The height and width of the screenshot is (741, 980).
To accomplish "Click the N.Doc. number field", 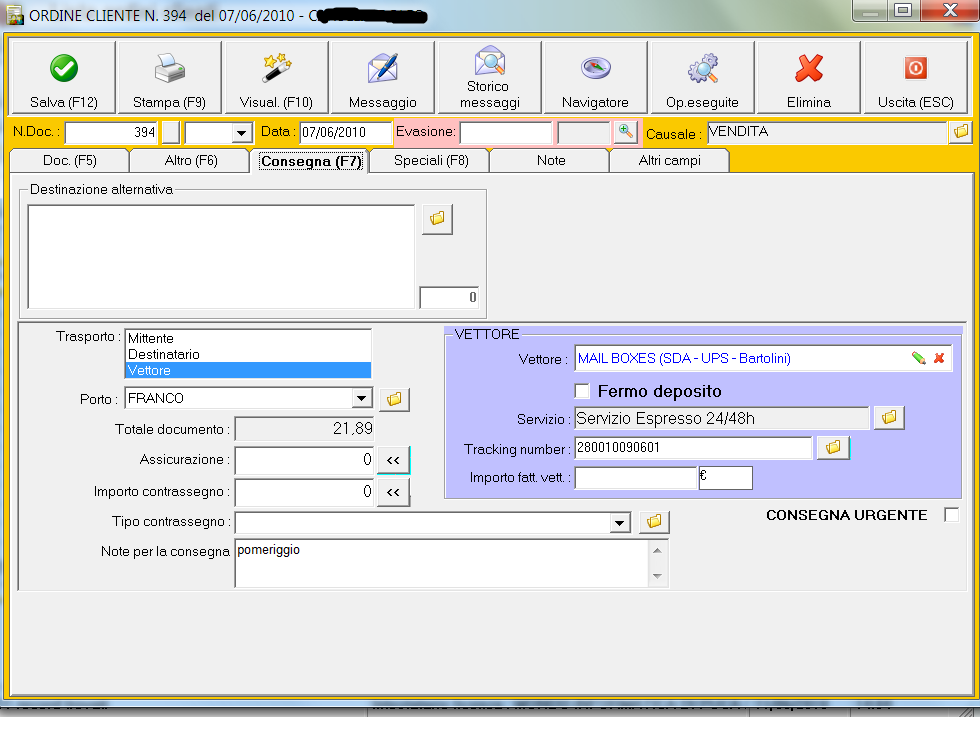I will click(x=111, y=132).
